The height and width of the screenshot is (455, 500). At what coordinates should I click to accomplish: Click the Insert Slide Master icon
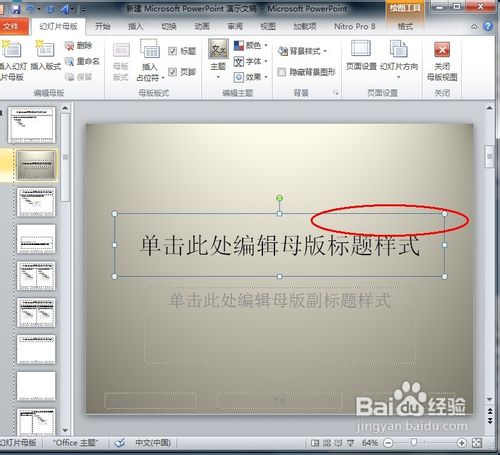(x=11, y=49)
